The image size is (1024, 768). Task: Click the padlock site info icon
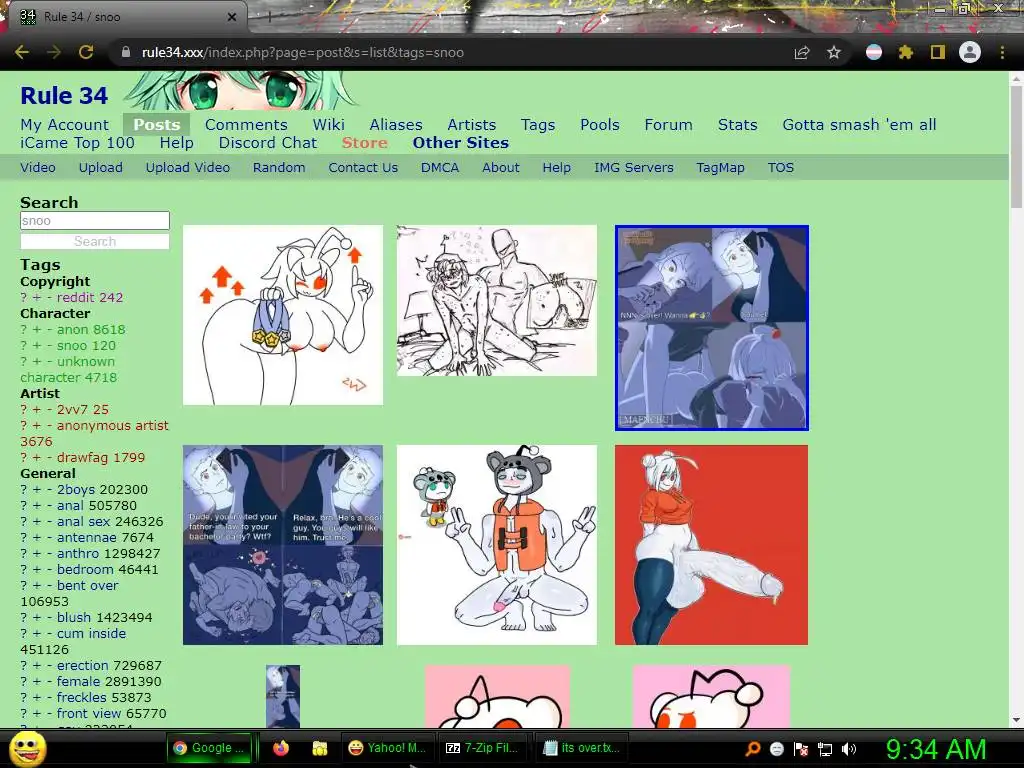pos(126,52)
